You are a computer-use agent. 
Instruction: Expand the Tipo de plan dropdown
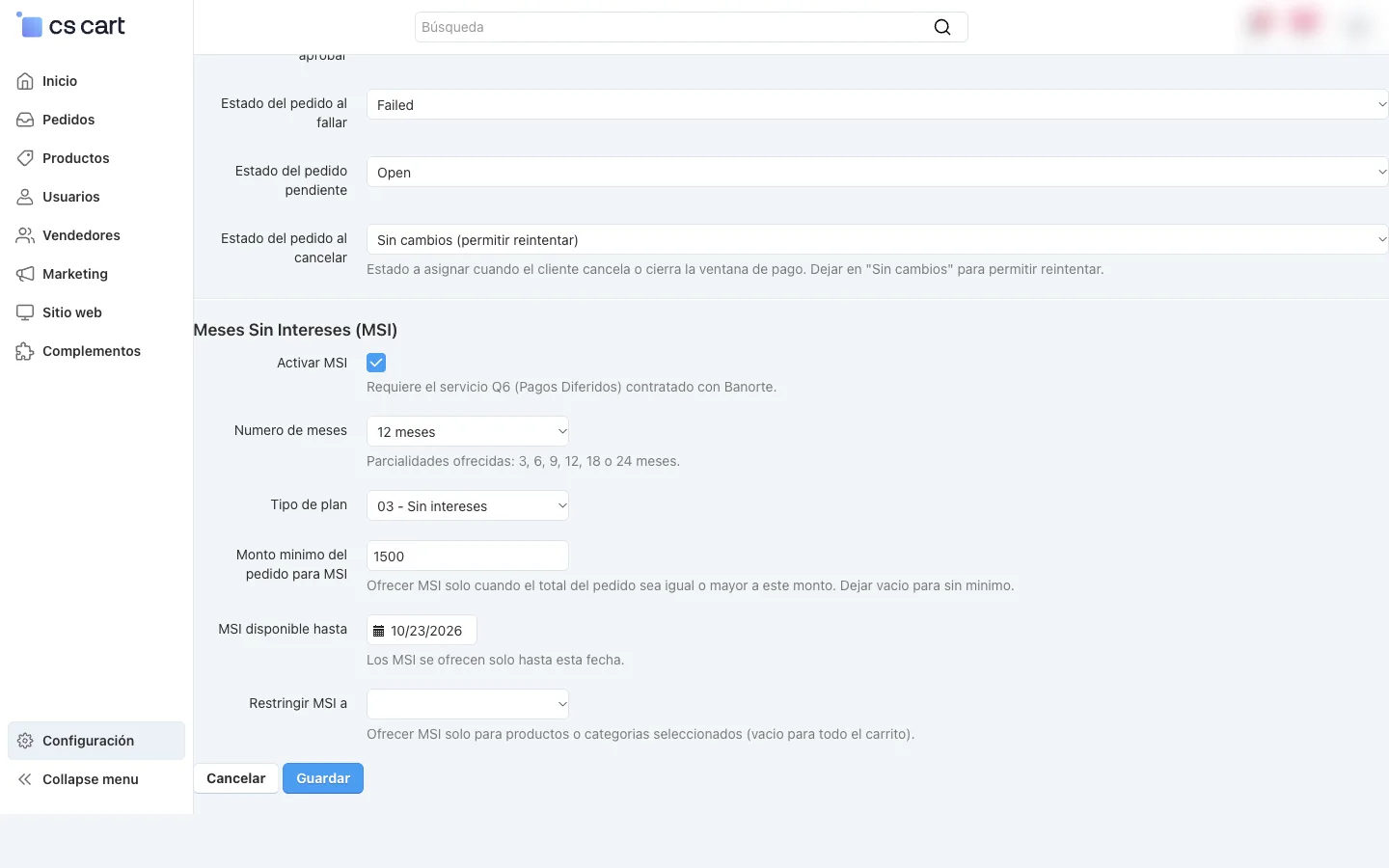tap(468, 505)
